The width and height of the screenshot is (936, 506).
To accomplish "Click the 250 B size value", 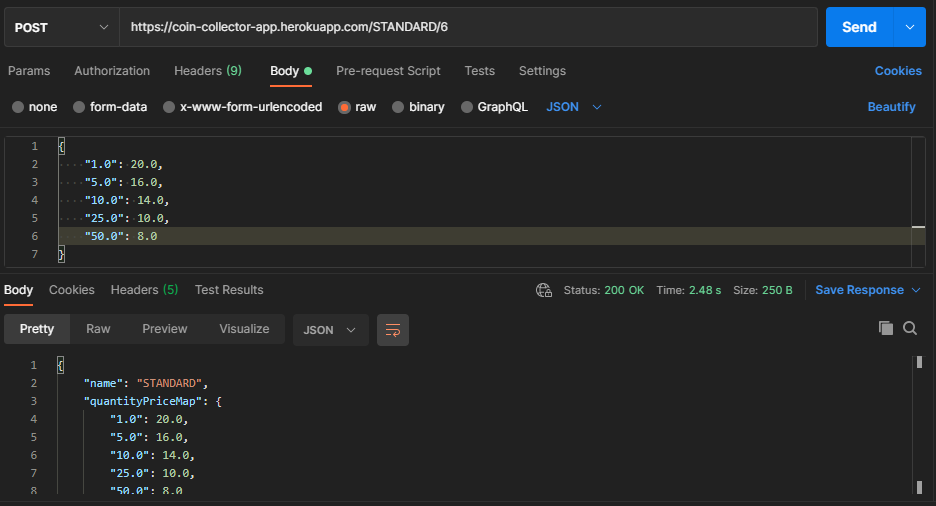I will (x=777, y=290).
